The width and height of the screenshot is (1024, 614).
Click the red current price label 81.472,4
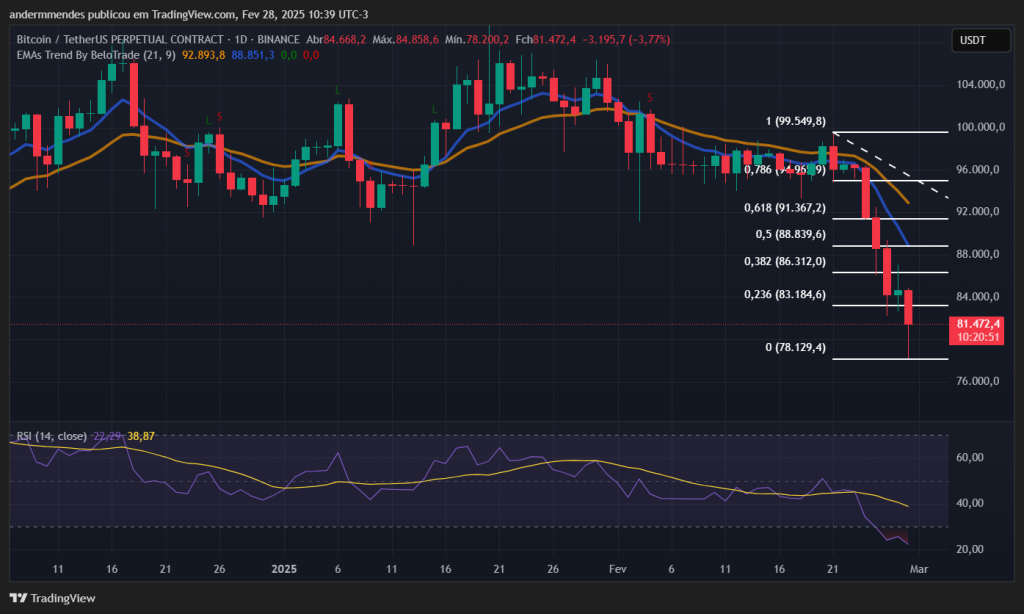pos(978,324)
